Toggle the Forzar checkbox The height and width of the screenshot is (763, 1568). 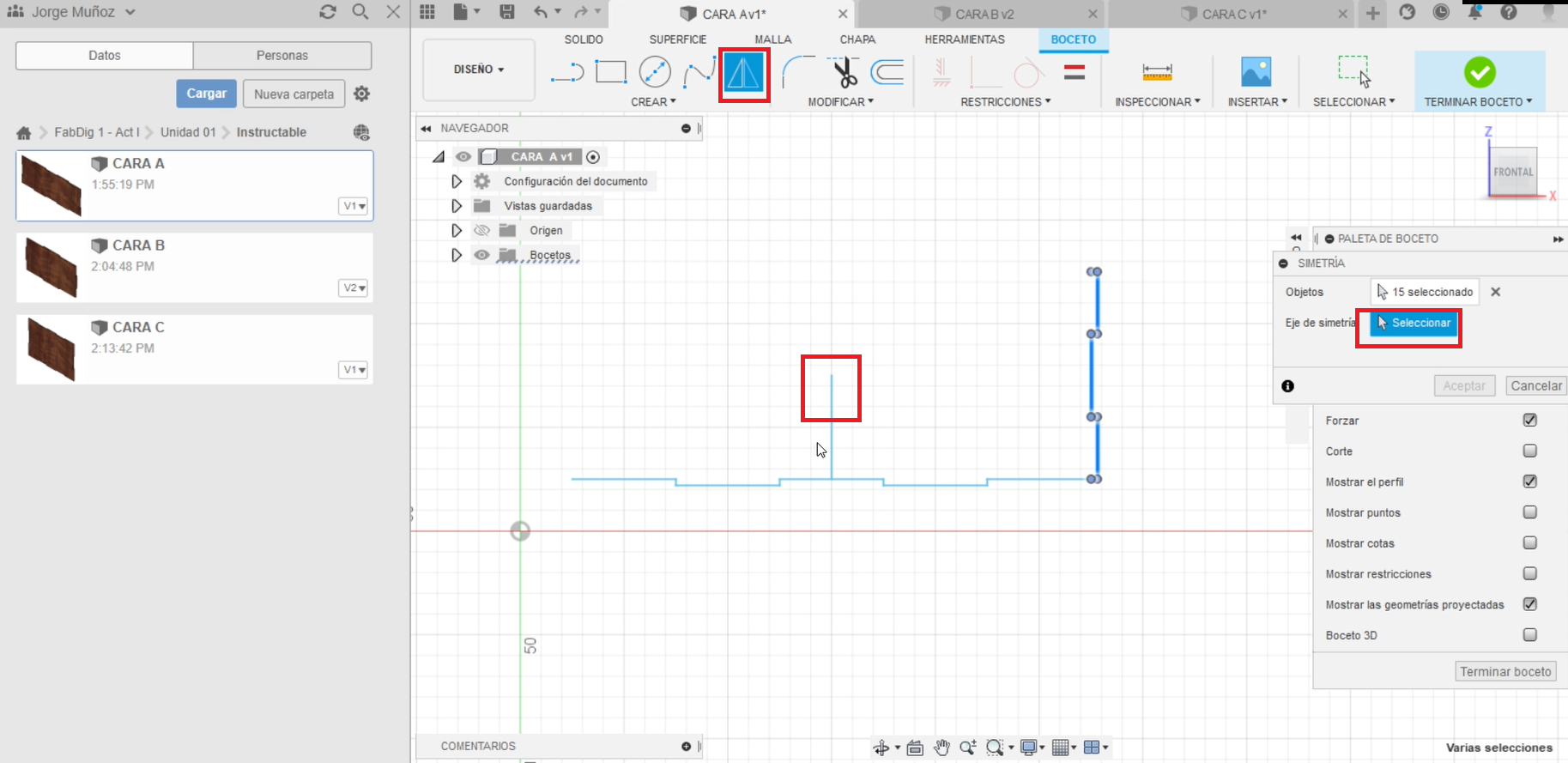1529,420
